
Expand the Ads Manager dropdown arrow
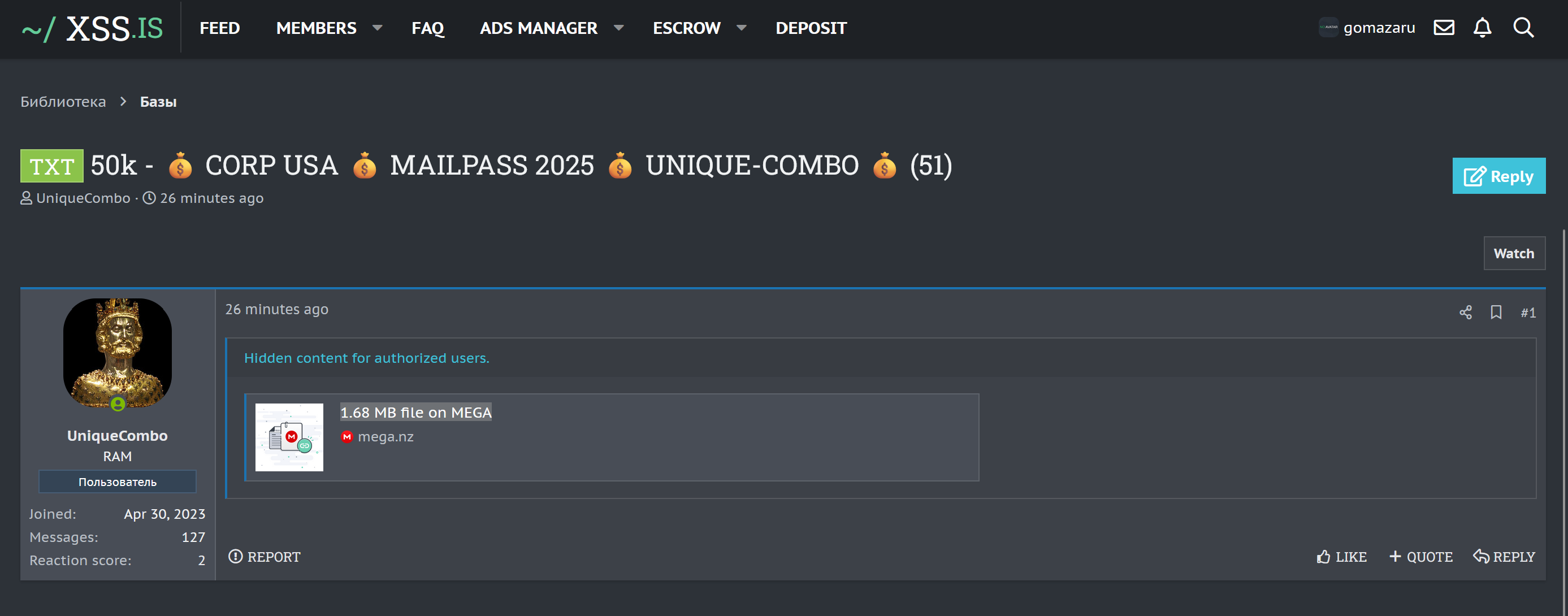tap(618, 28)
